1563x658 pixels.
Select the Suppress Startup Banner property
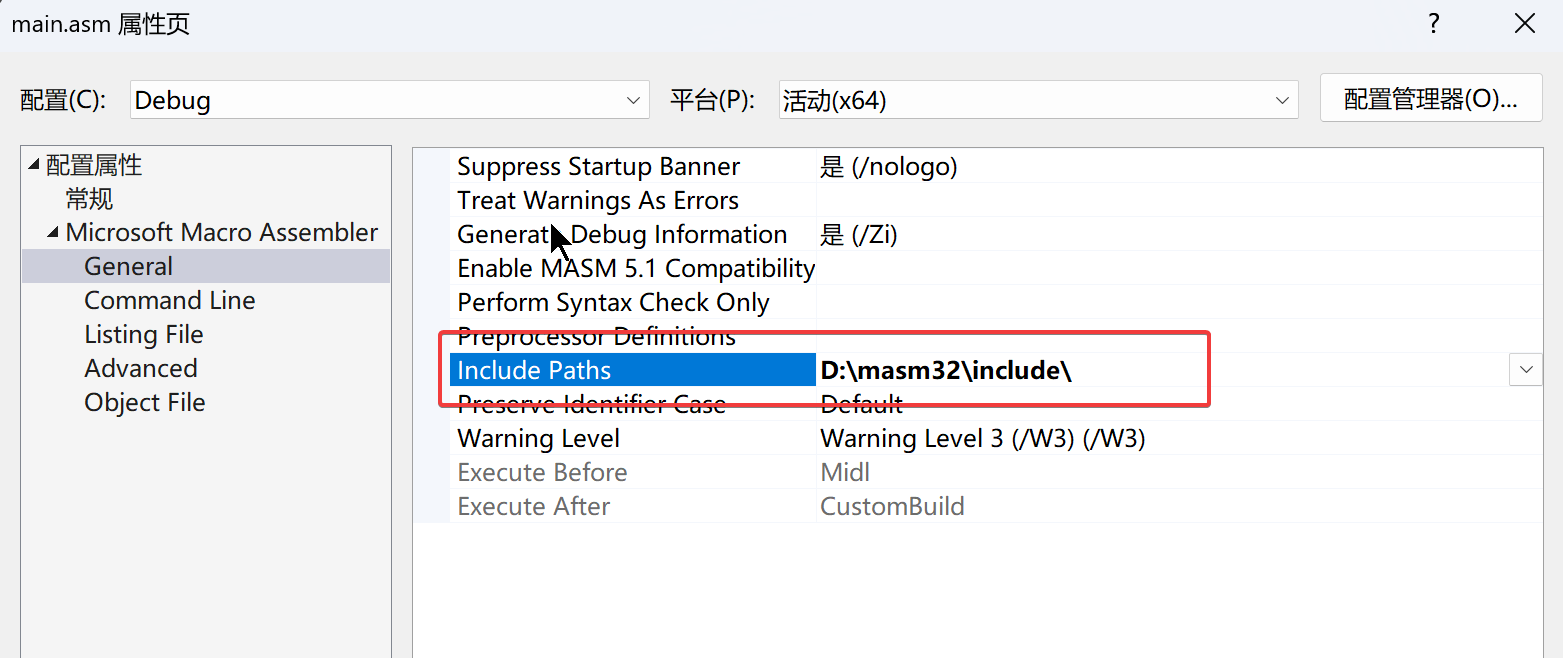point(598,167)
